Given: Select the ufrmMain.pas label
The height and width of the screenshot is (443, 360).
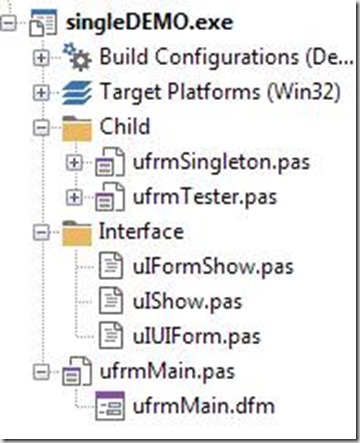Looking at the screenshot, I should click(x=167, y=371).
